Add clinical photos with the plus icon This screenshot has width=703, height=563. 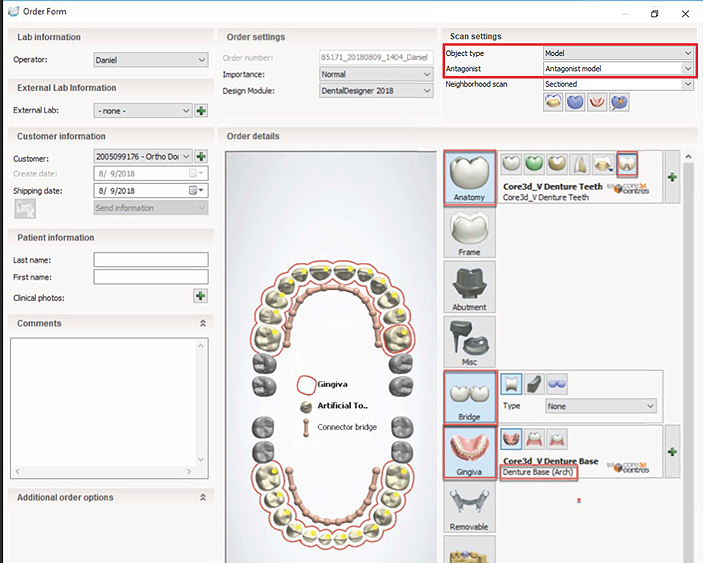[x=201, y=296]
